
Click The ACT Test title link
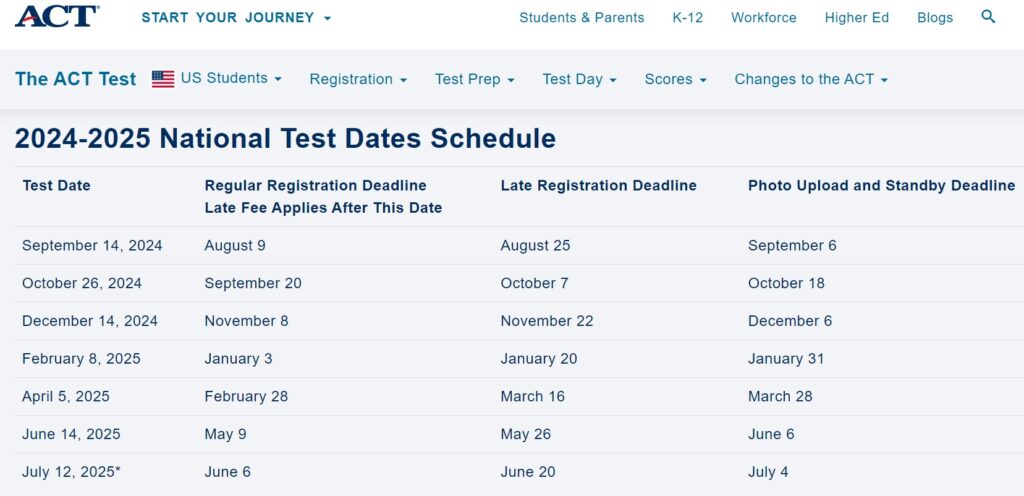coord(76,79)
